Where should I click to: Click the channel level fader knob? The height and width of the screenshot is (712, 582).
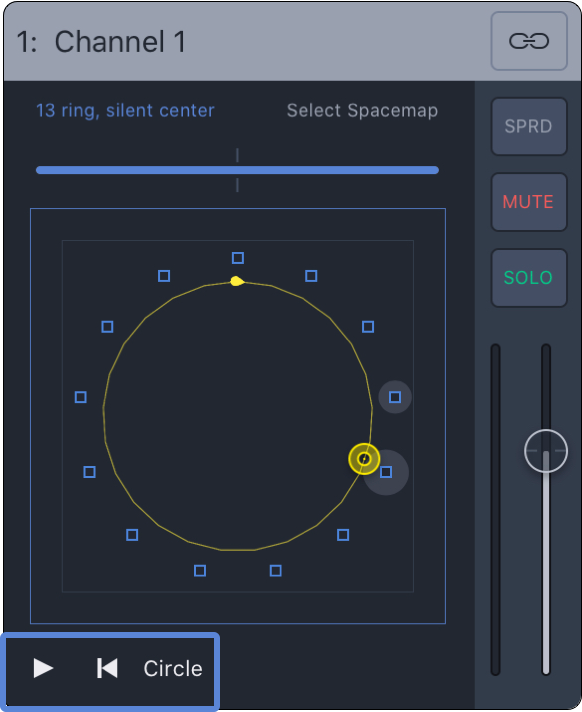(x=546, y=451)
